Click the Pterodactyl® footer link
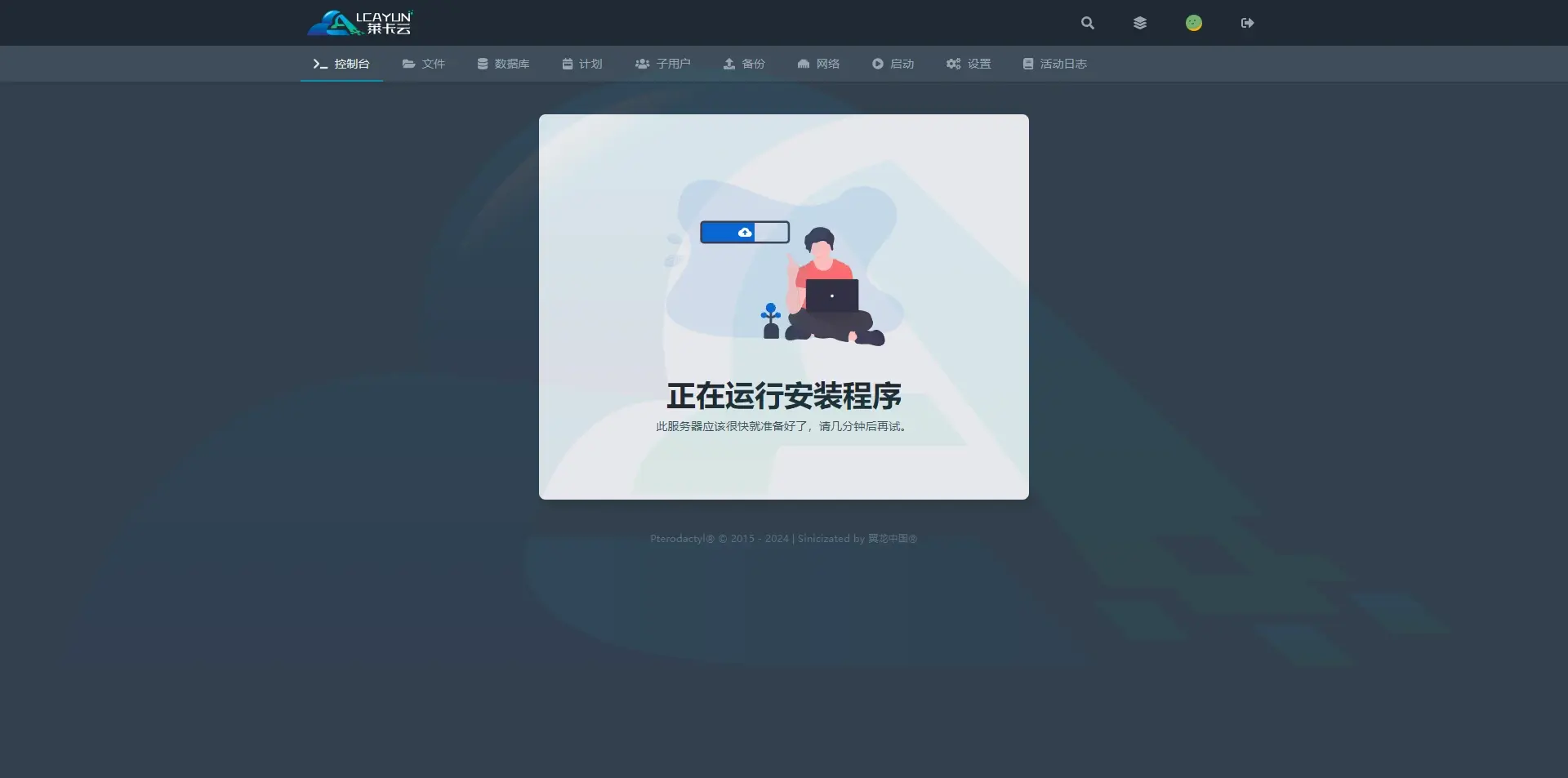 [682, 539]
